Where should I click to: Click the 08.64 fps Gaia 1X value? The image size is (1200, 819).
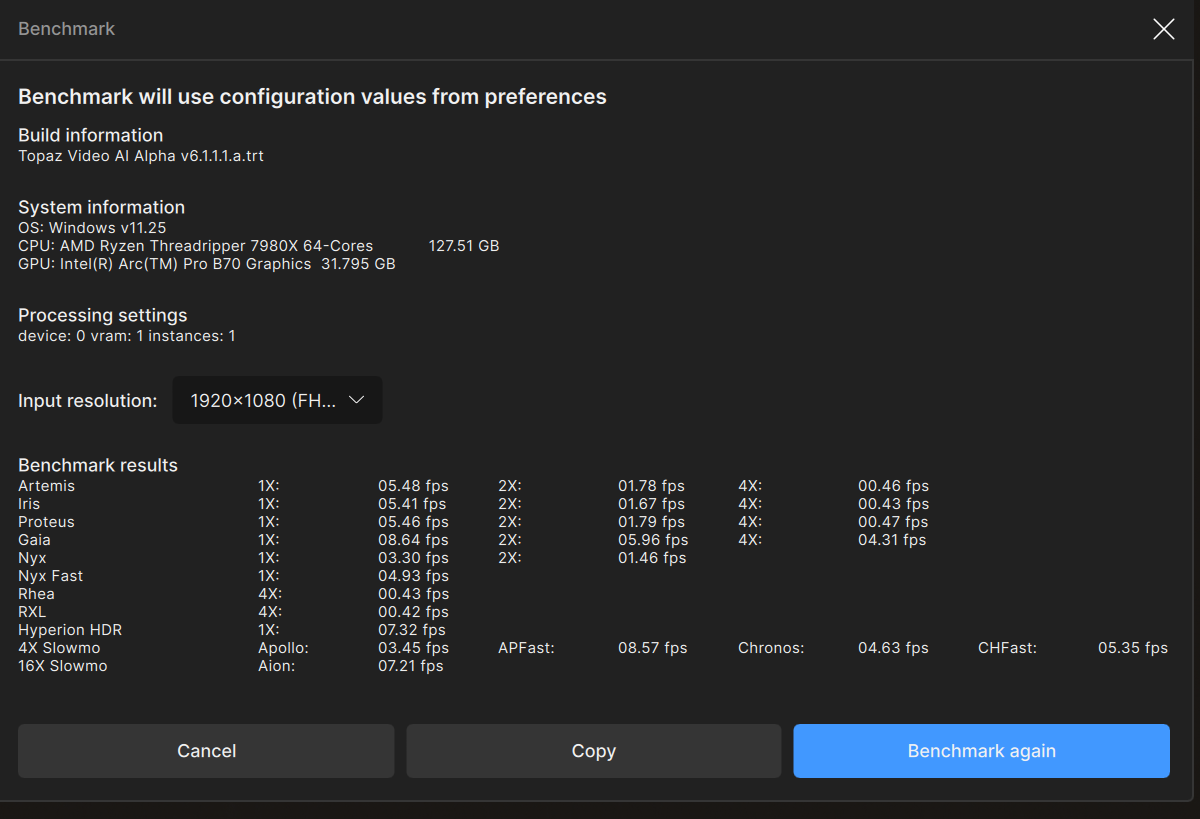(413, 540)
